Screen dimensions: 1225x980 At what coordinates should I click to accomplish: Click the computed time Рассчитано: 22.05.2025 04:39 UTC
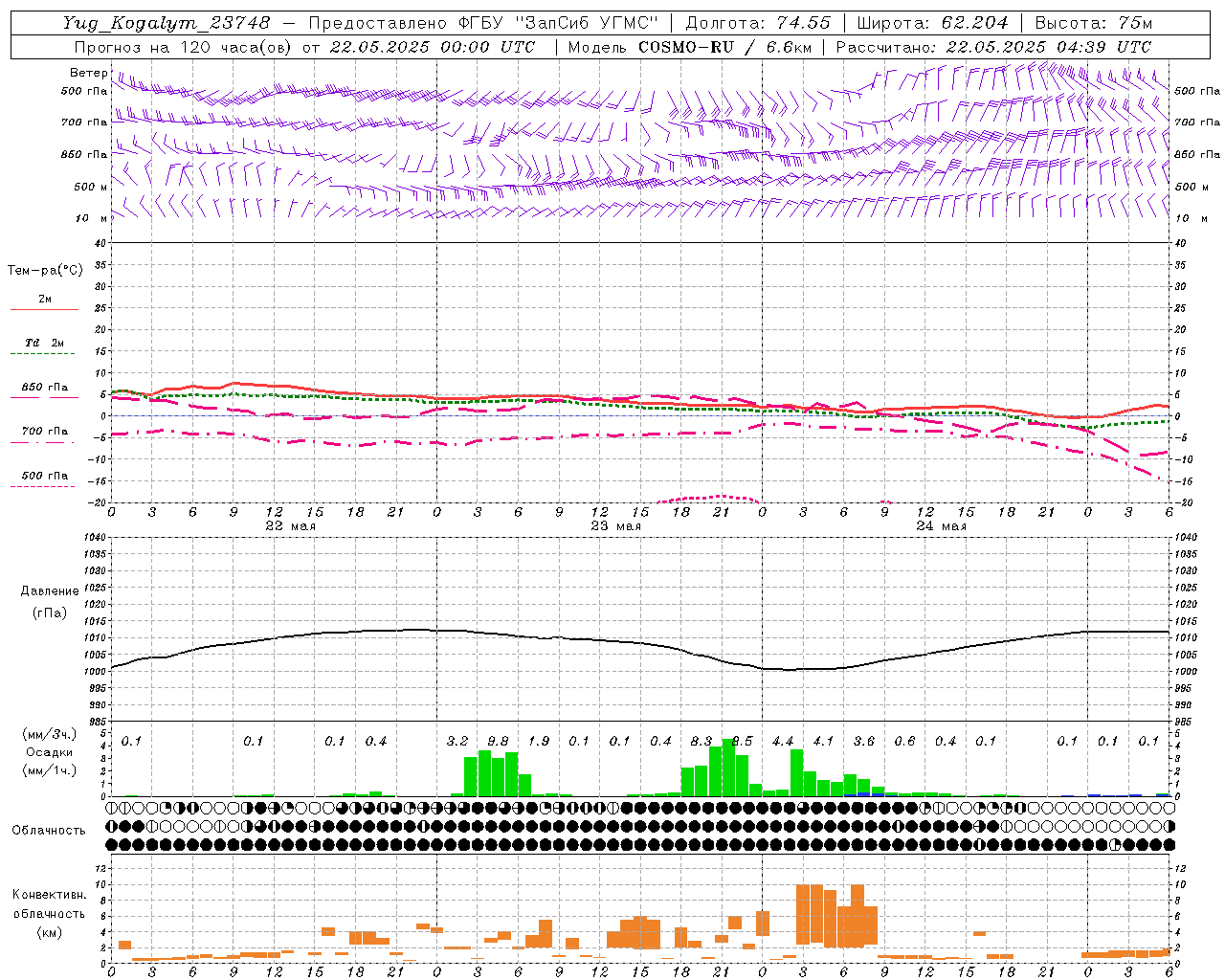click(993, 47)
